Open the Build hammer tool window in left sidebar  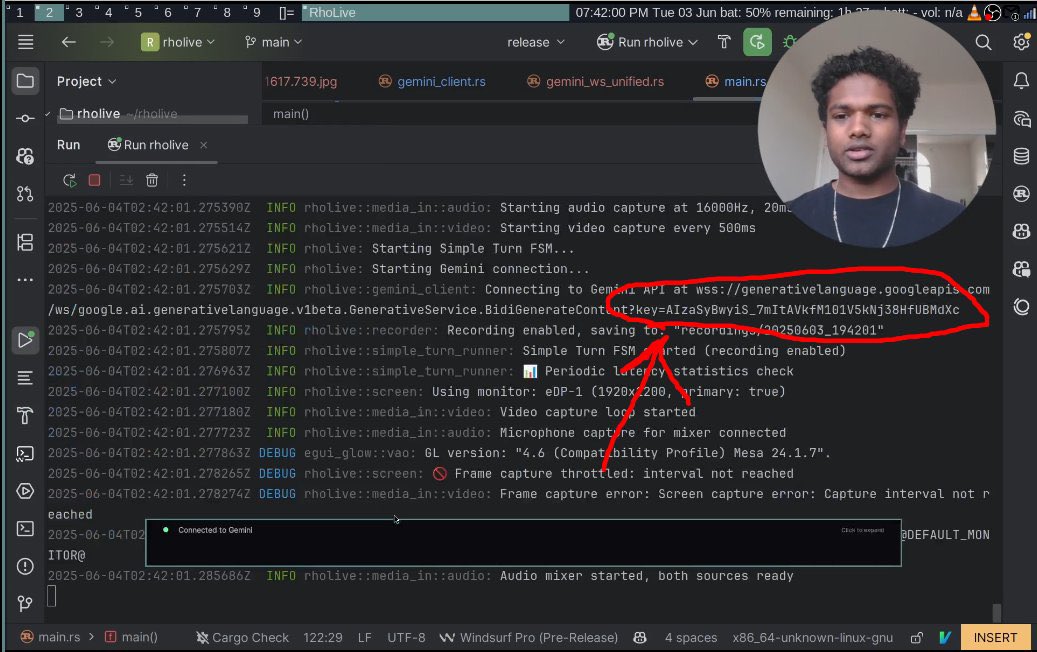(25, 415)
